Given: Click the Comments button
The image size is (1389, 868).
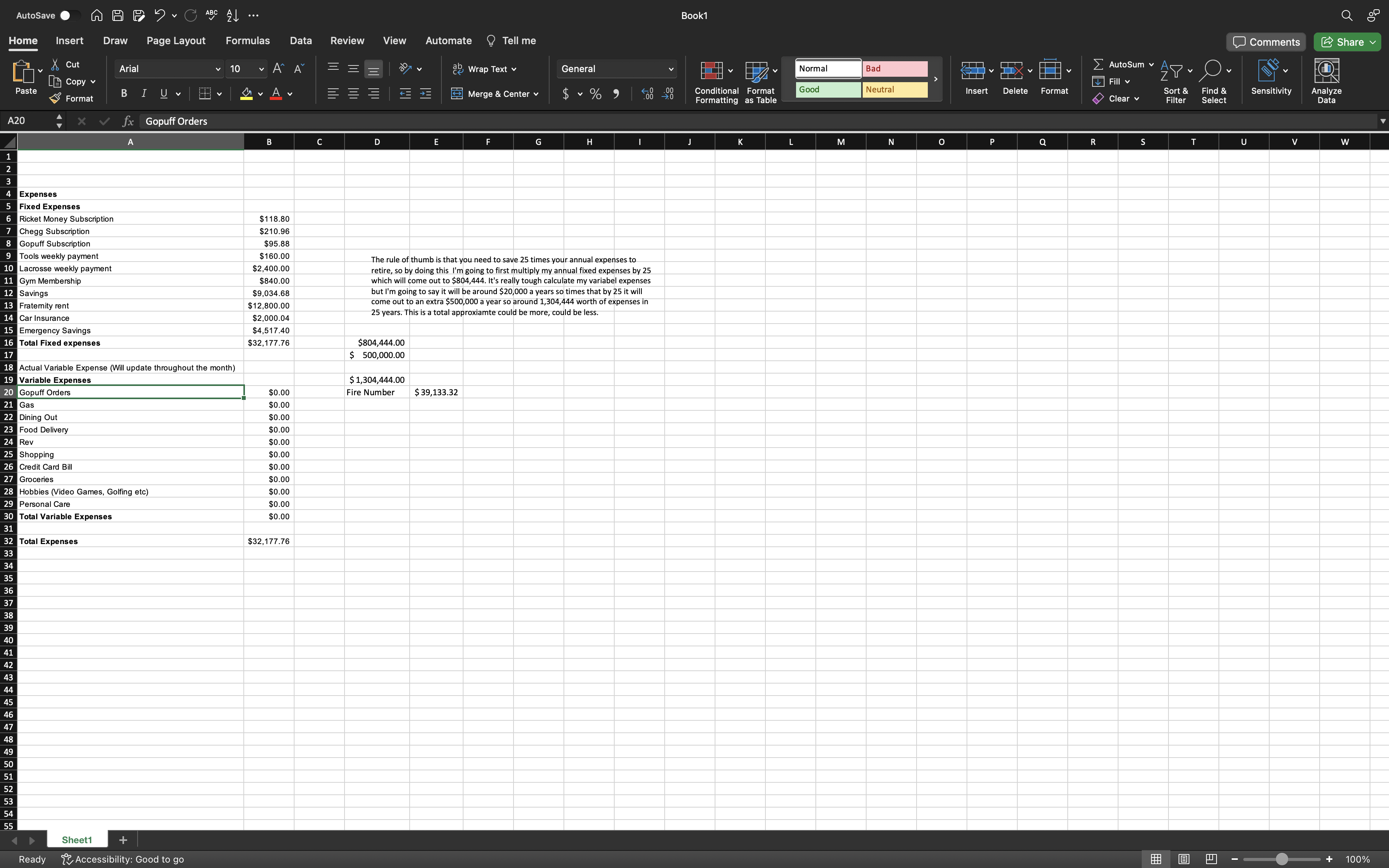Looking at the screenshot, I should coord(1266,42).
